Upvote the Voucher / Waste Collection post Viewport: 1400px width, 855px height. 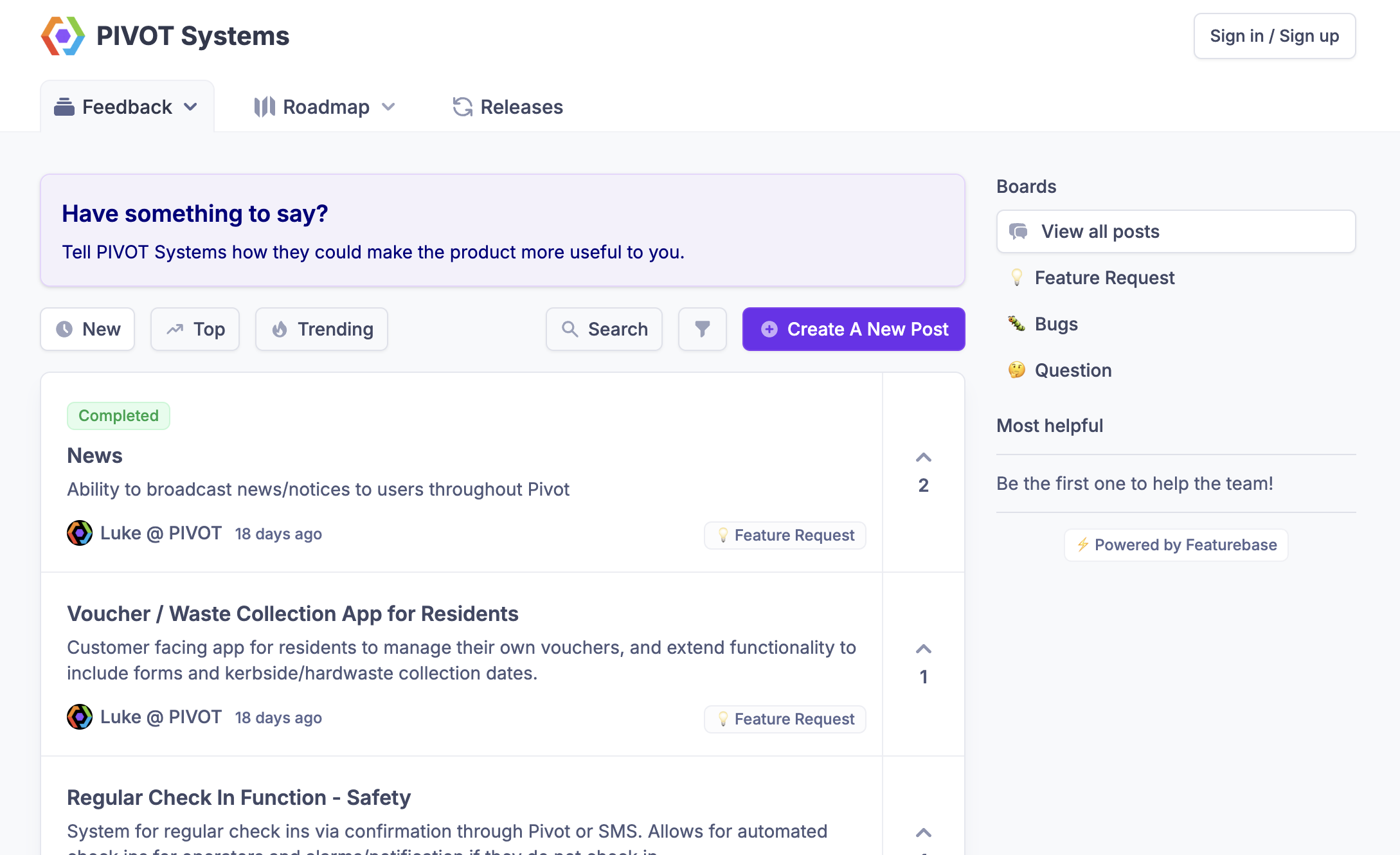point(923,649)
